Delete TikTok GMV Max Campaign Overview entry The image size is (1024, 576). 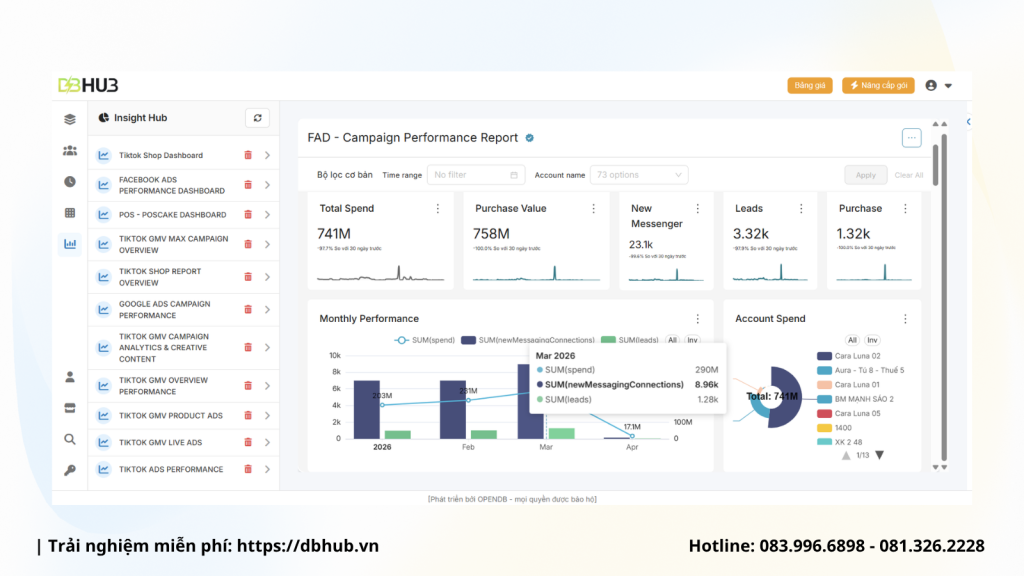[248, 244]
